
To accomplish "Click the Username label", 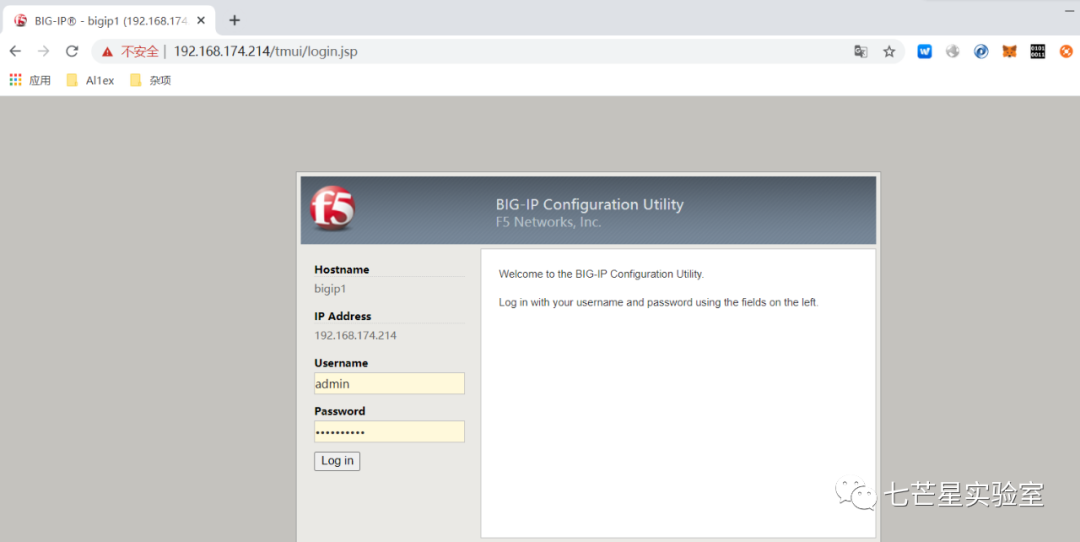I will pos(341,363).
